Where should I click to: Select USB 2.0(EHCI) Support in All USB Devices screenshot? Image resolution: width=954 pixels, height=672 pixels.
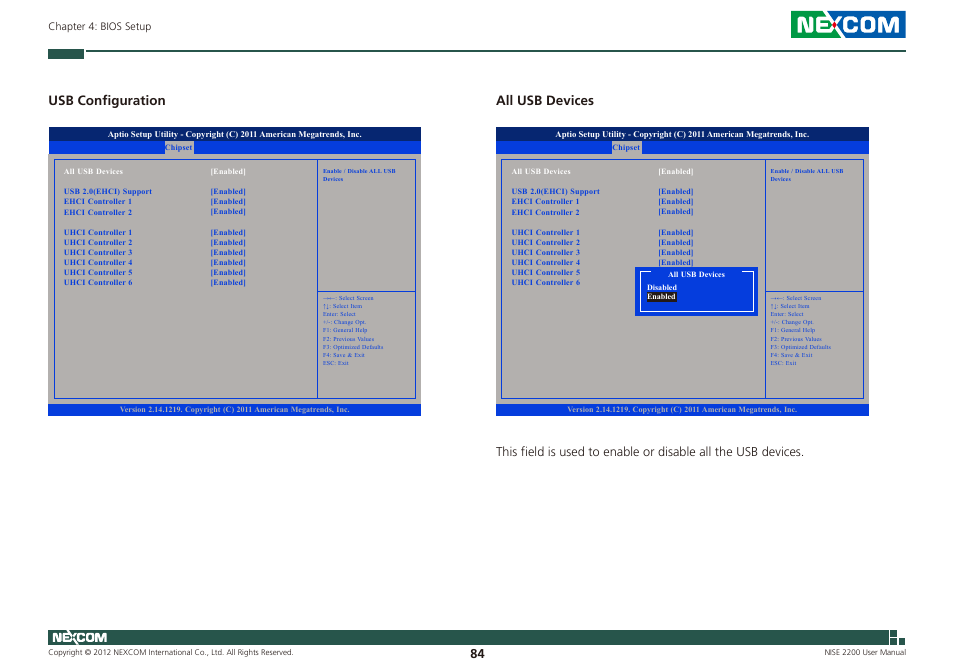click(555, 192)
